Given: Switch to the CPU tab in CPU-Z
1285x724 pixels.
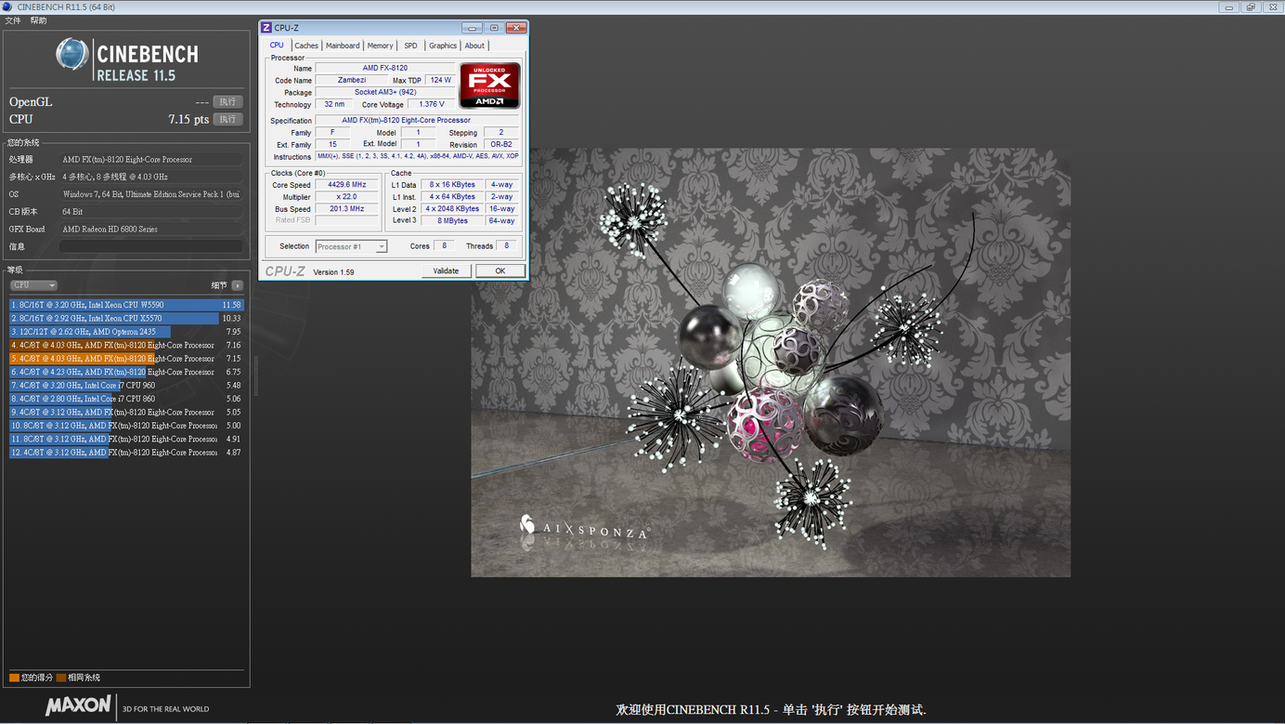Looking at the screenshot, I should (277, 45).
